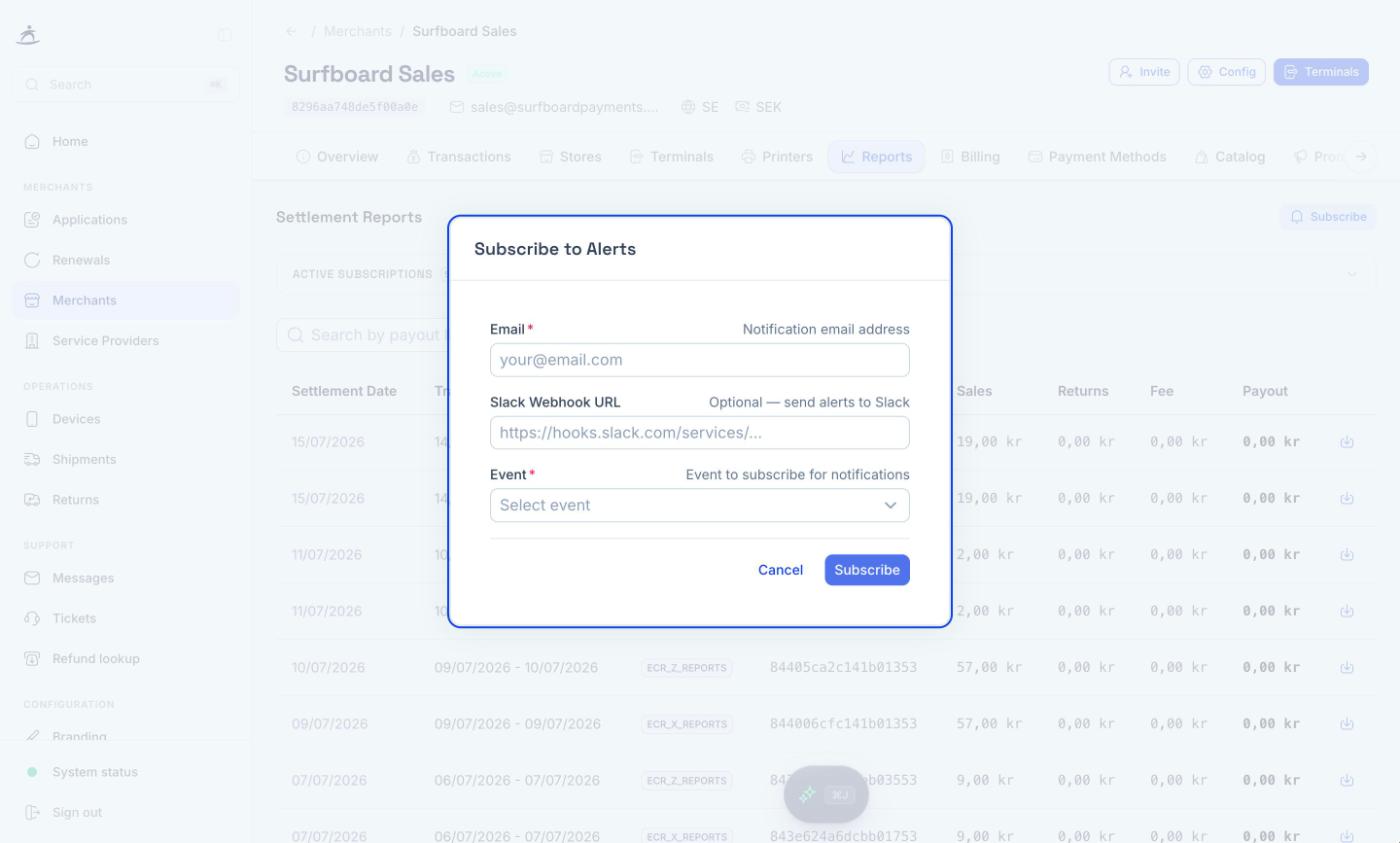The height and width of the screenshot is (843, 1400).
Task: Click the Terminals button in the header
Action: pyautogui.click(x=1321, y=72)
